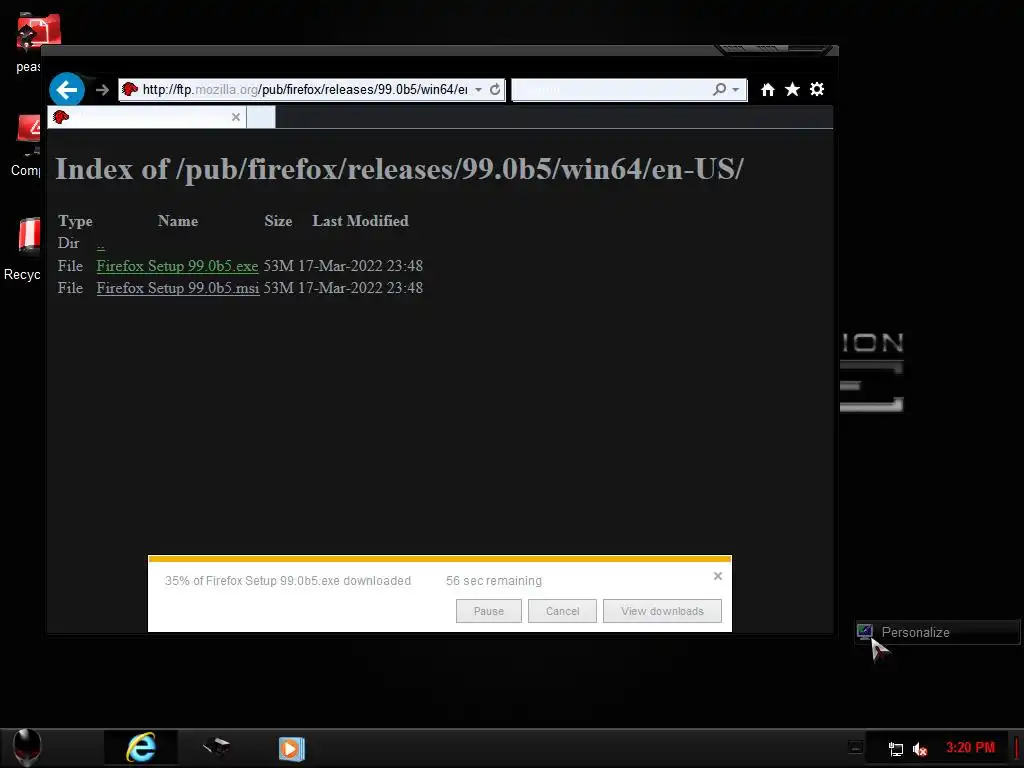
Task: Open favorites with the star icon
Action: point(792,89)
